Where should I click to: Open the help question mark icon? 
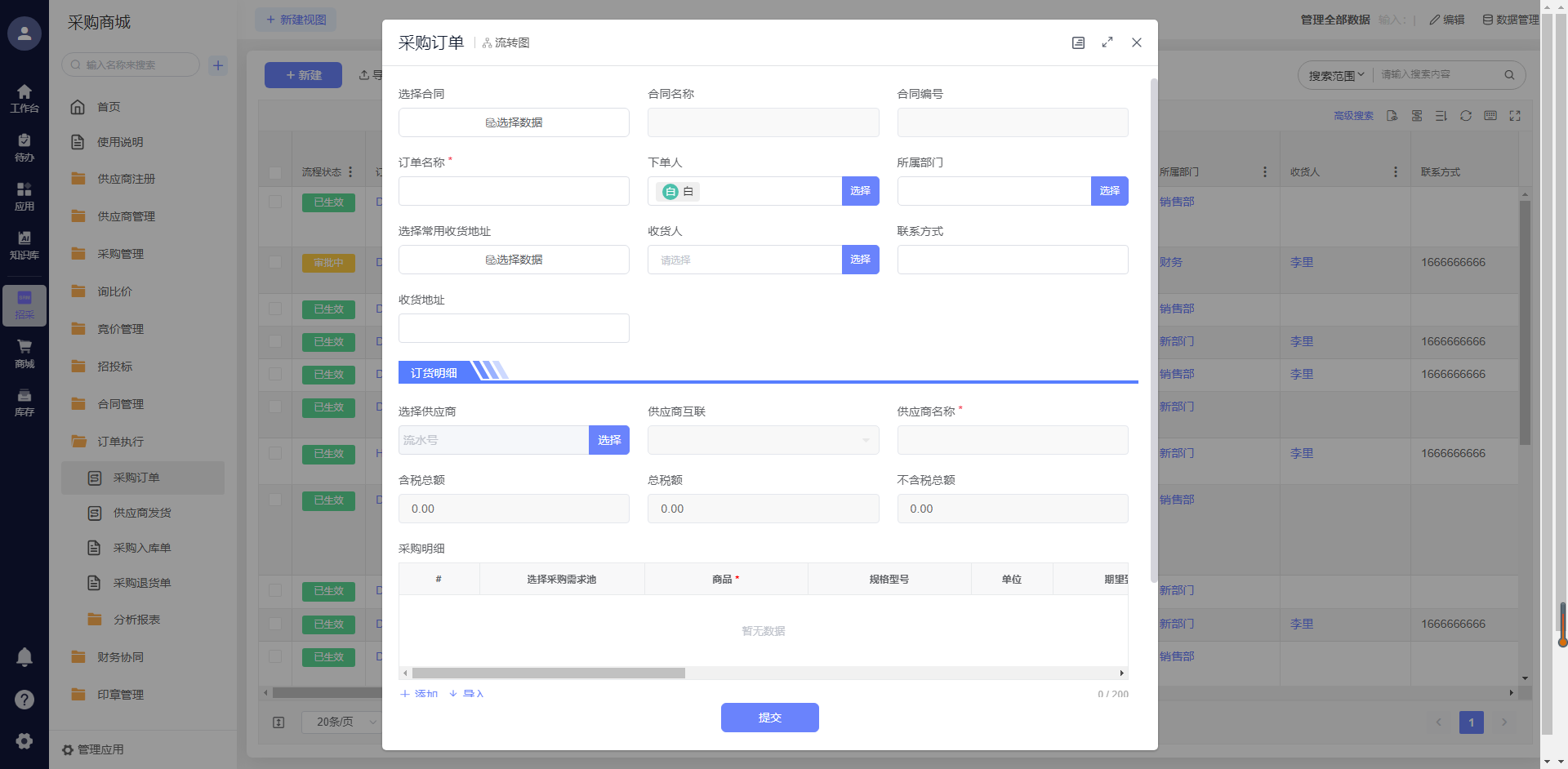(x=24, y=699)
